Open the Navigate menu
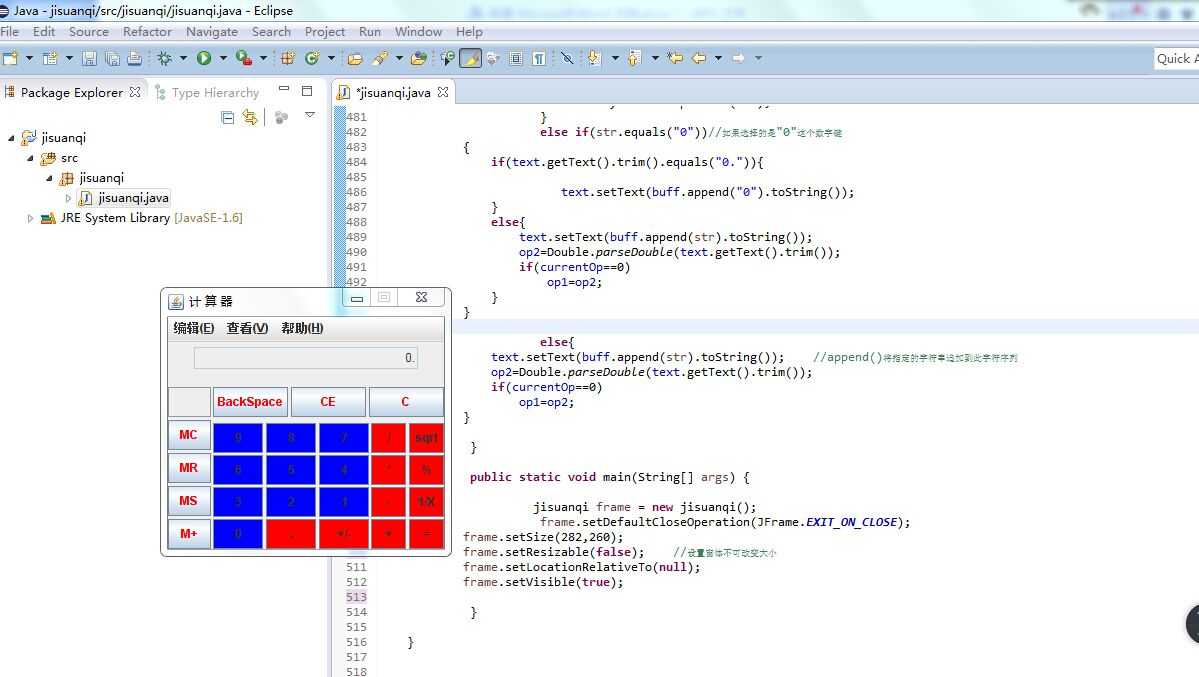 [x=212, y=31]
